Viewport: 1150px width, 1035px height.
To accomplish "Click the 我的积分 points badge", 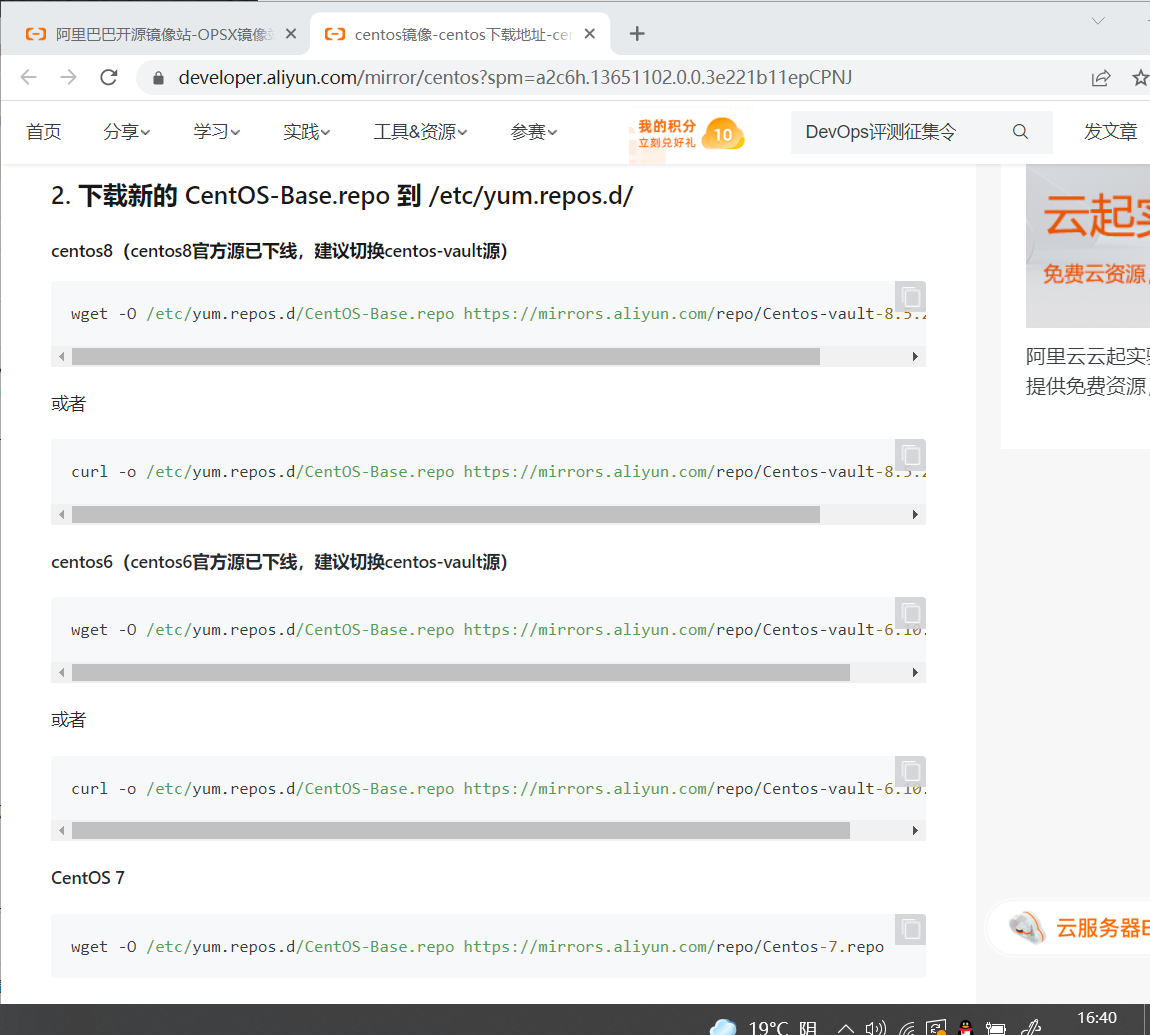I will (690, 134).
